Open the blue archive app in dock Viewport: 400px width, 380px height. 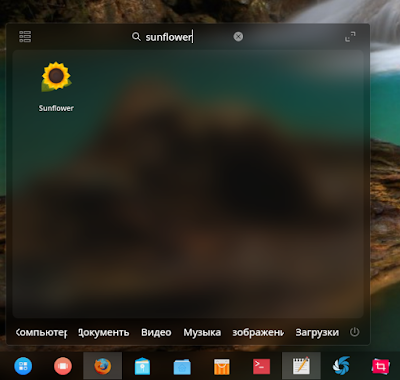point(142,366)
